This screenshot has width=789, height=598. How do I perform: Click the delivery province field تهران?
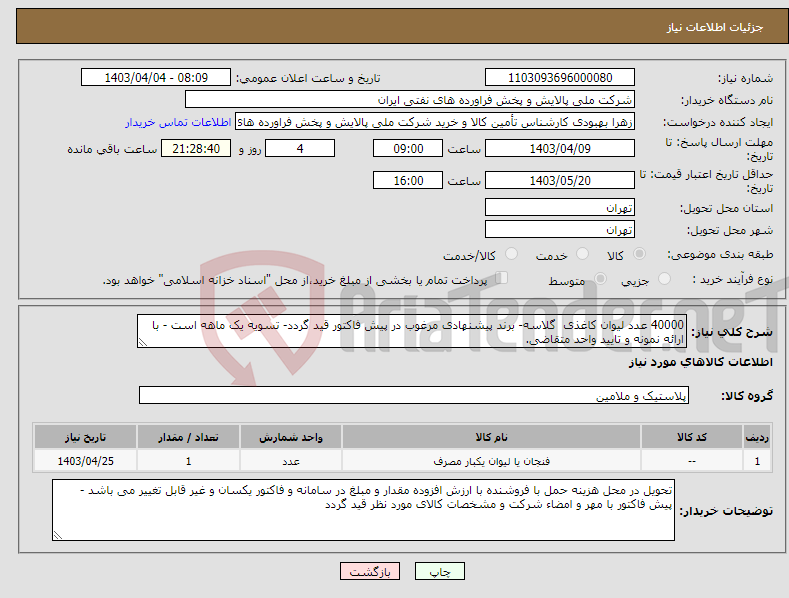pos(560,207)
